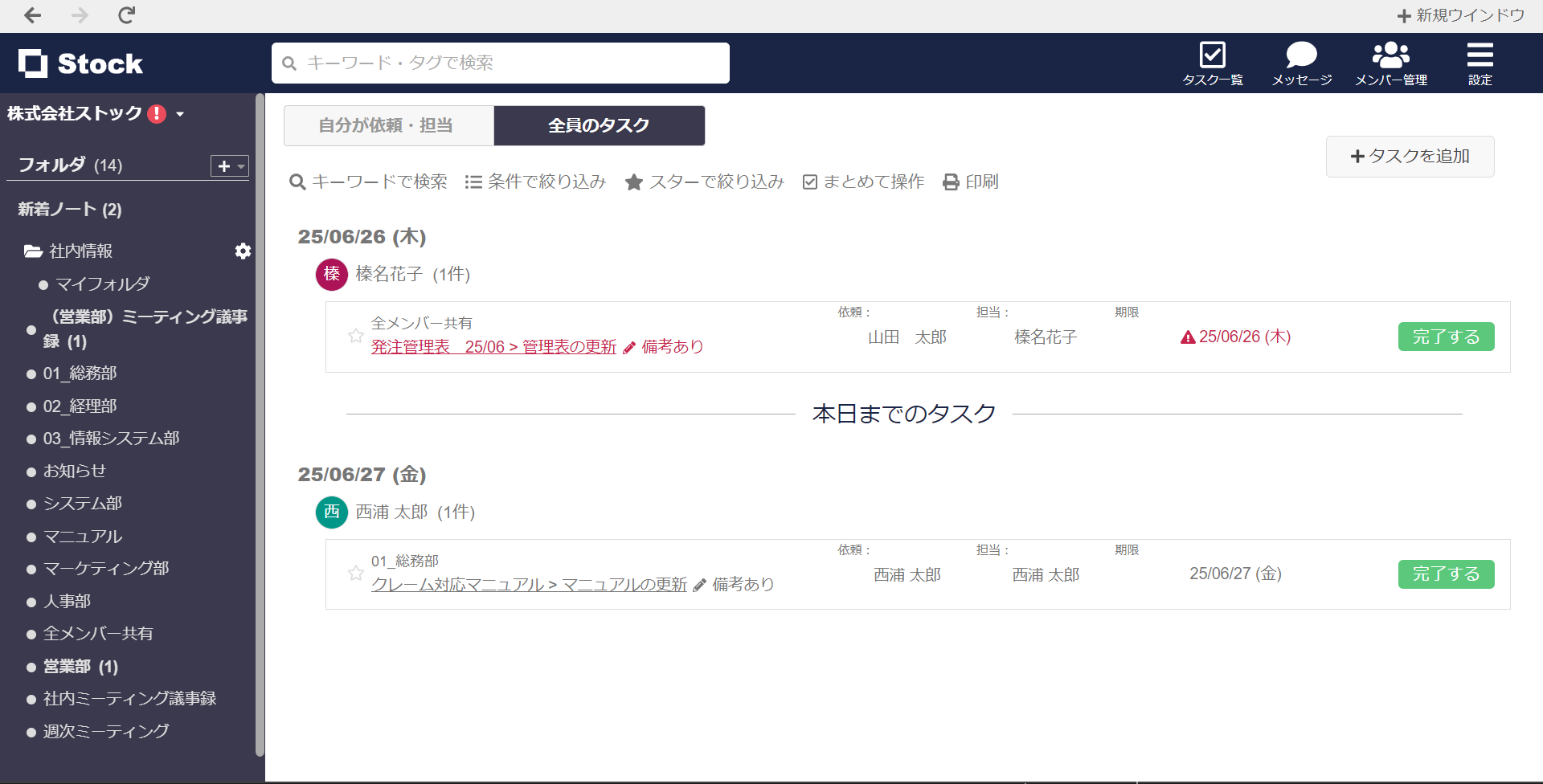This screenshot has height=784, width=1543.
Task: Click the タスクを追加 button
Action: [1410, 157]
